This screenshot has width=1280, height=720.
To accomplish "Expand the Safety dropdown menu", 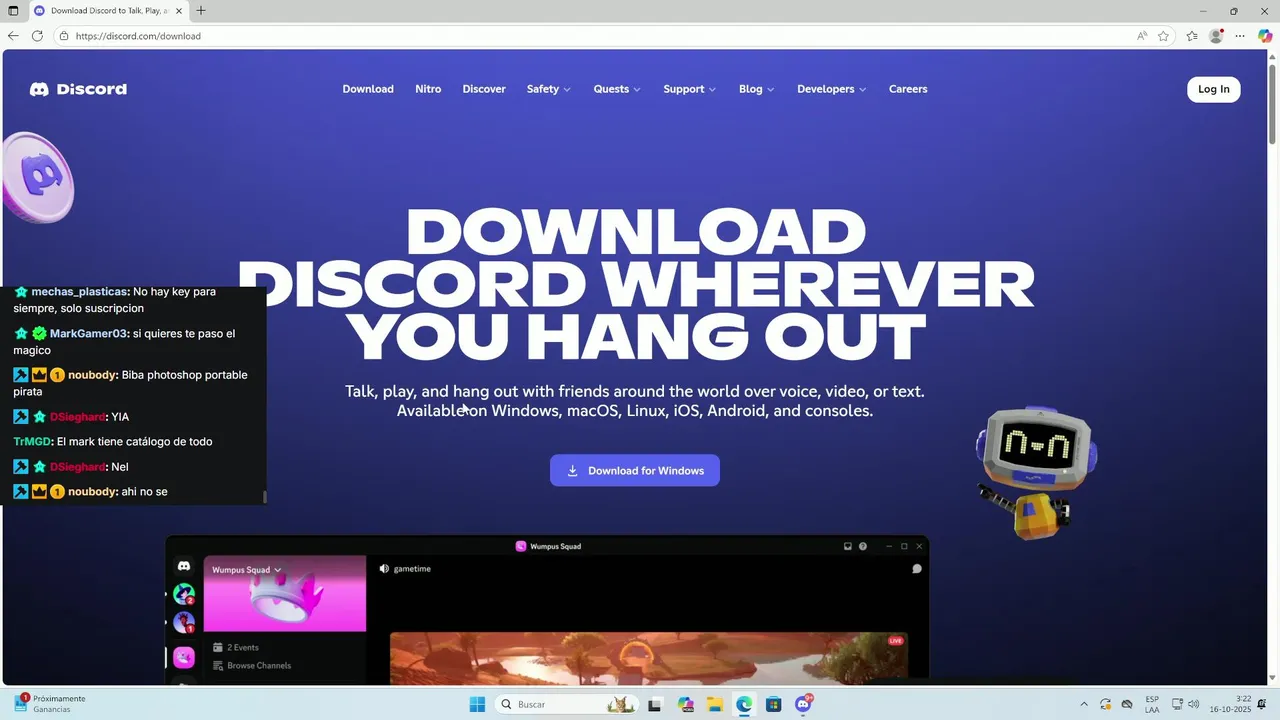I will 549,89.
